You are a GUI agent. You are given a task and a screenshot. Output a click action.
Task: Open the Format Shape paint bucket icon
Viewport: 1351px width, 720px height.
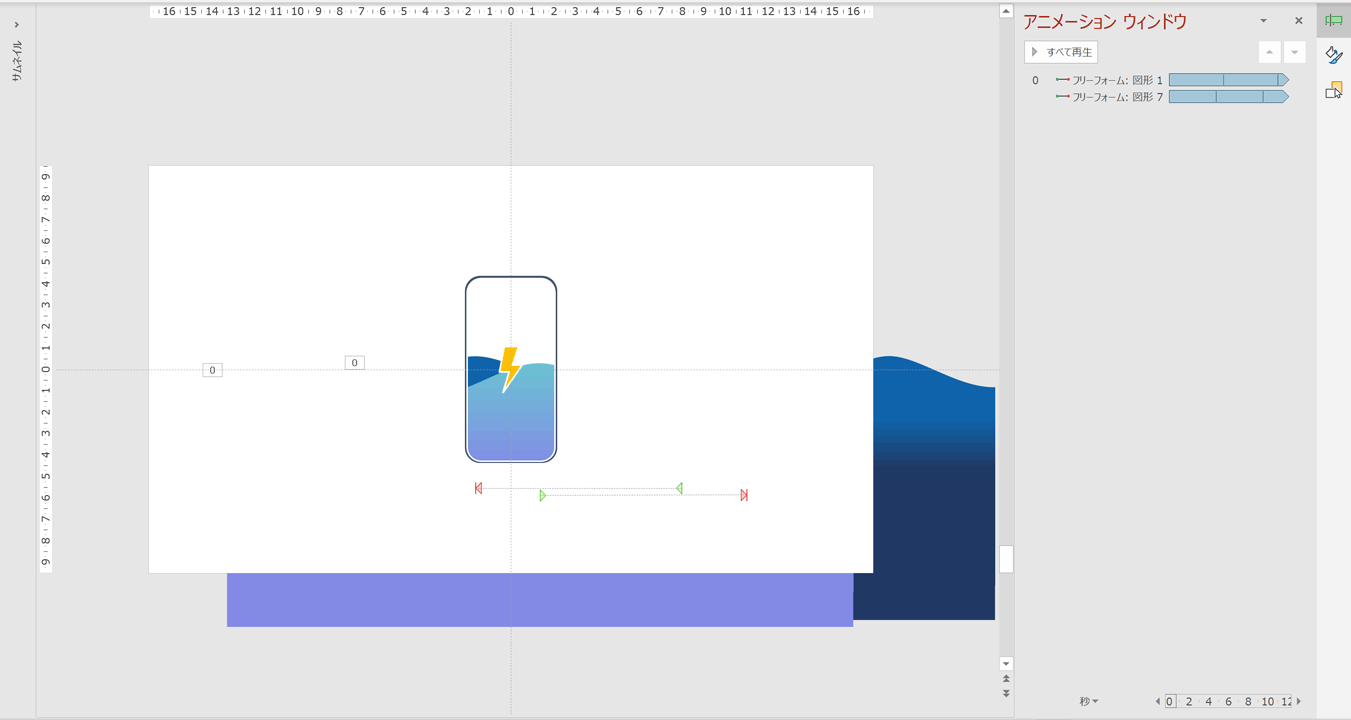pos(1333,55)
